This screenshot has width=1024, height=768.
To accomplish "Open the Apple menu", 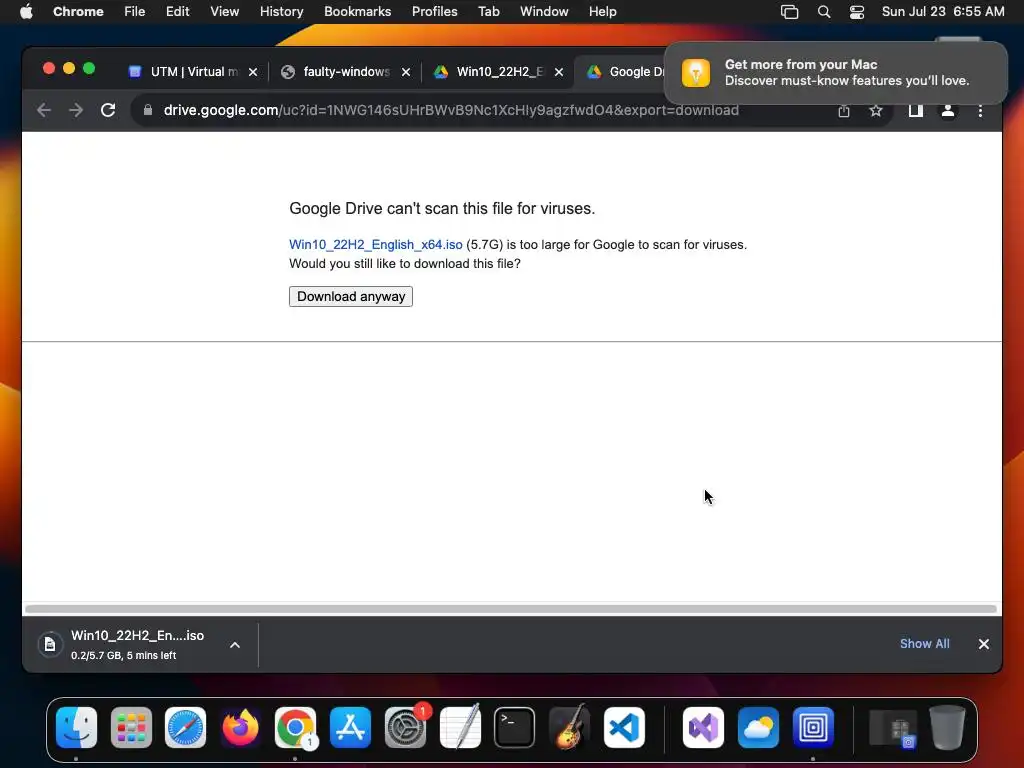I will pos(26,12).
